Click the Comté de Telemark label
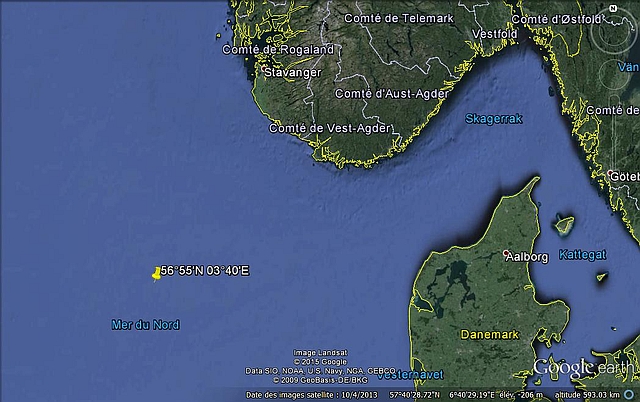Screen dimensions: 640x402 398,18
